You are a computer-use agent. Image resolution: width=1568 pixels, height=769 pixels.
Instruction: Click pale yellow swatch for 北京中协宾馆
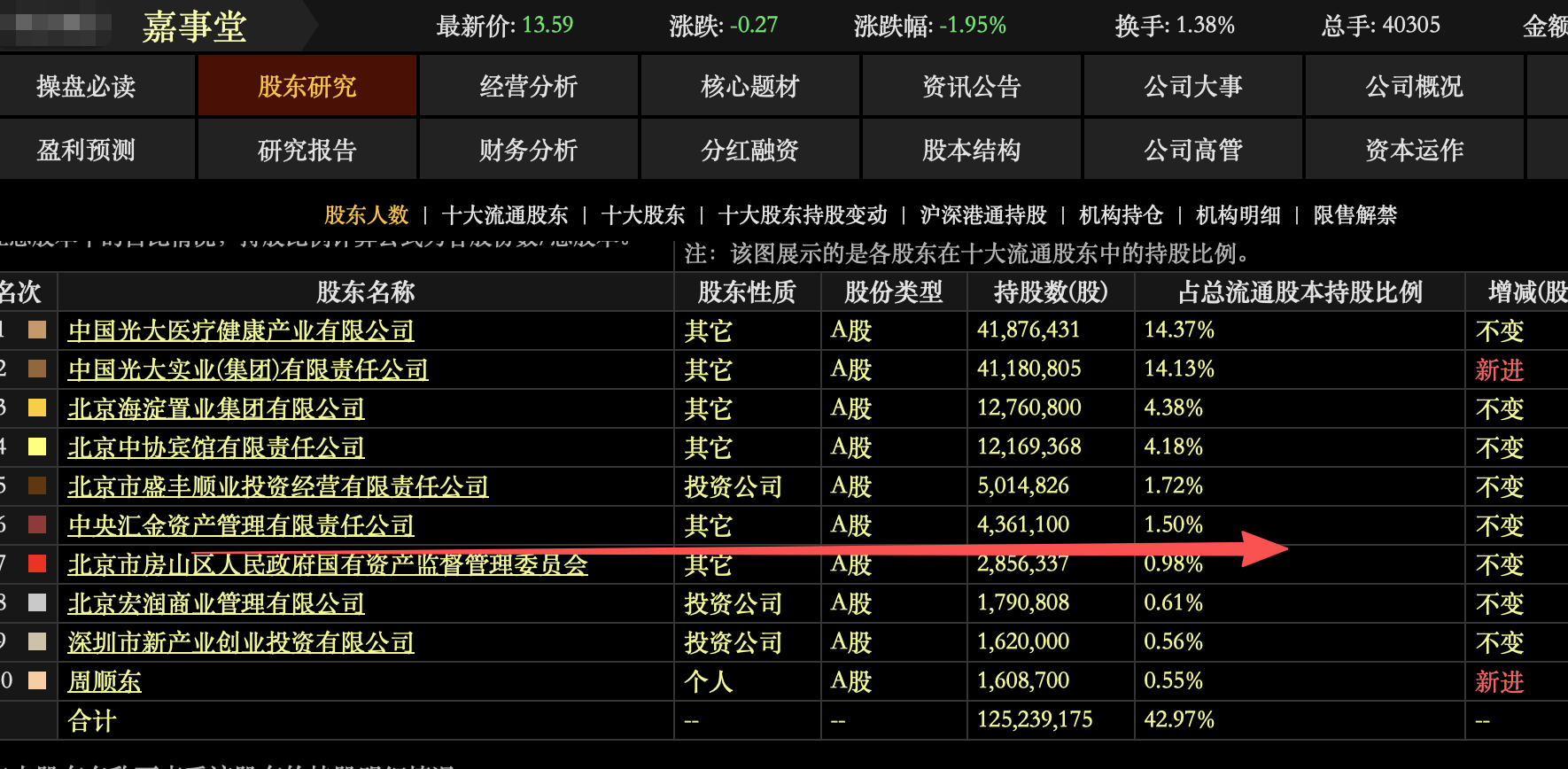(37, 447)
